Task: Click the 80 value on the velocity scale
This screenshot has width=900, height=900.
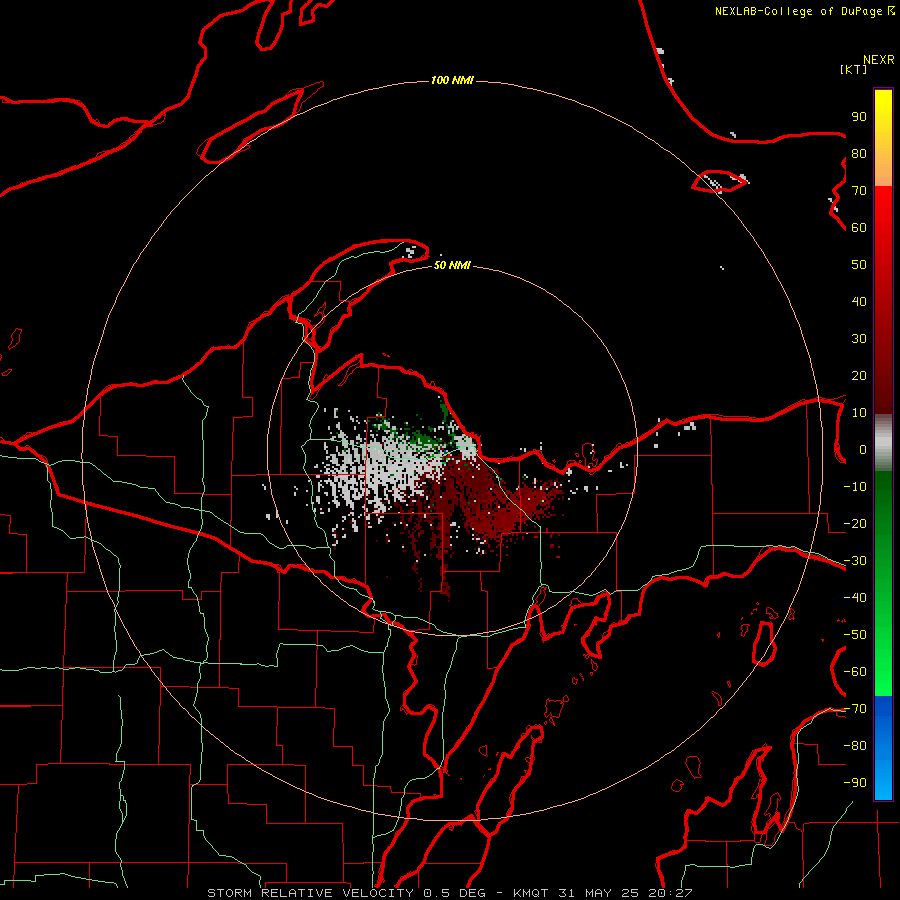Action: [x=859, y=154]
